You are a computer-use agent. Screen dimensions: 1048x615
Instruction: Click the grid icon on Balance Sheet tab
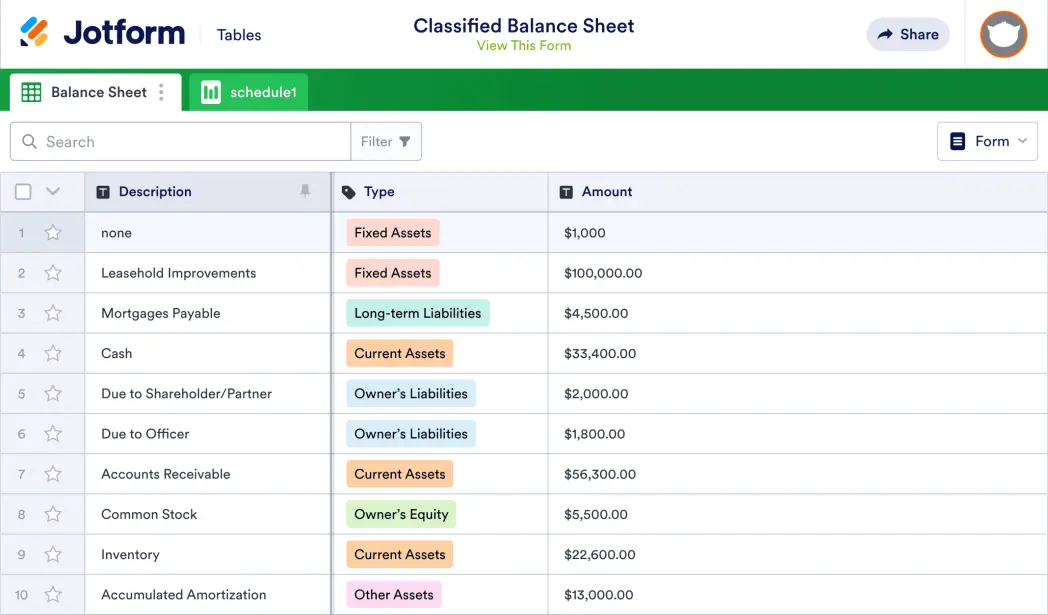pos(30,91)
